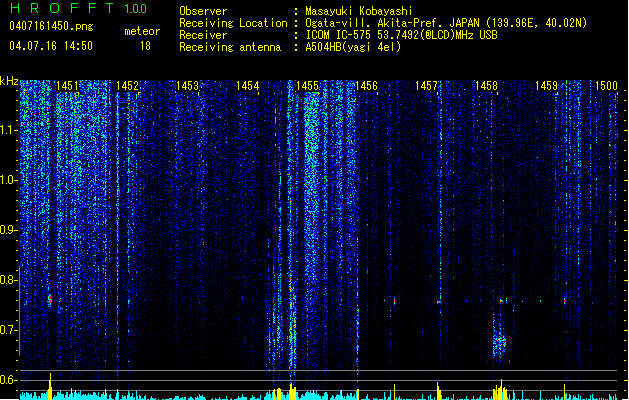Click the 1456 time marker
Screen dimensions: 629x400
coord(366,86)
